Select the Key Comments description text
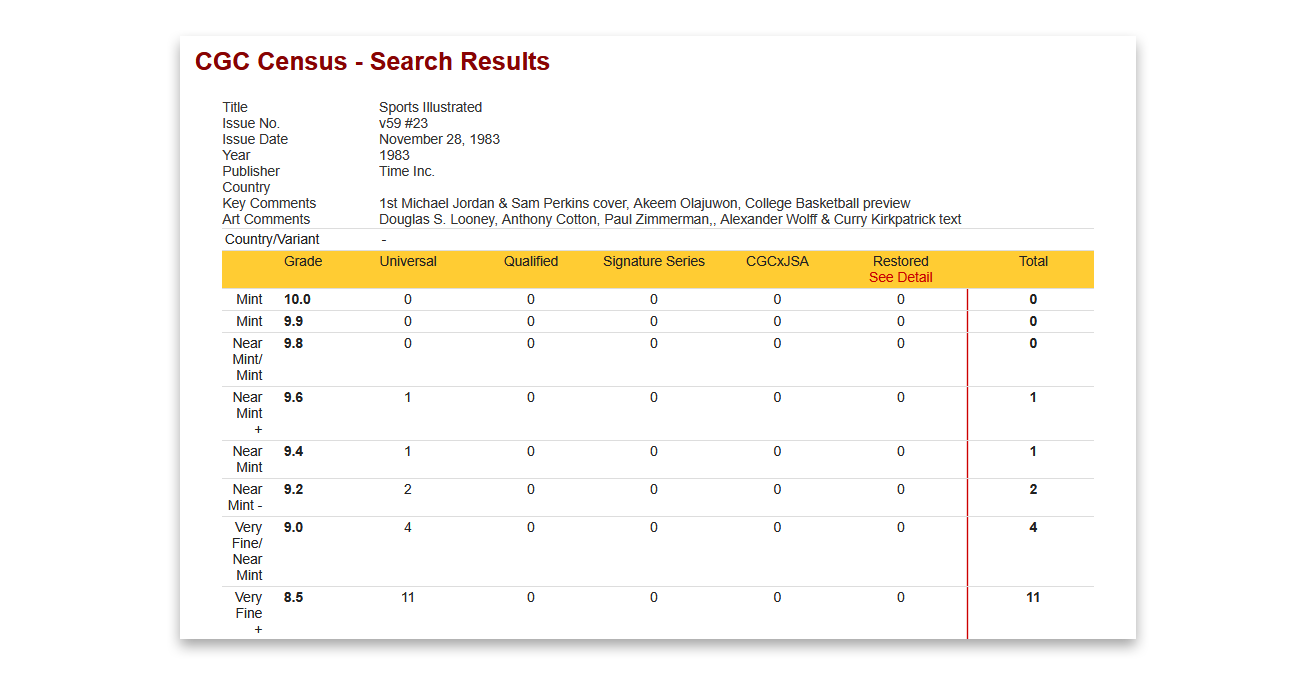 click(644, 203)
